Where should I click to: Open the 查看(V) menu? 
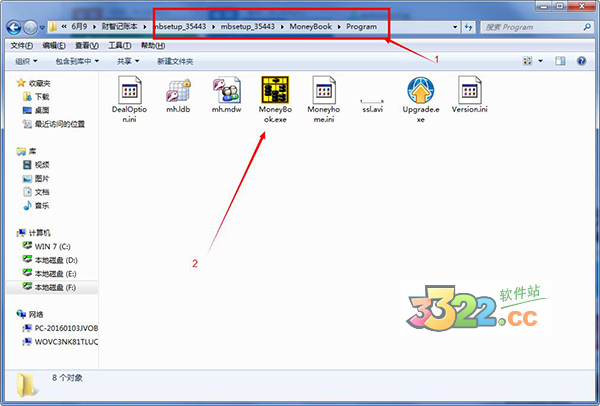(x=86, y=46)
